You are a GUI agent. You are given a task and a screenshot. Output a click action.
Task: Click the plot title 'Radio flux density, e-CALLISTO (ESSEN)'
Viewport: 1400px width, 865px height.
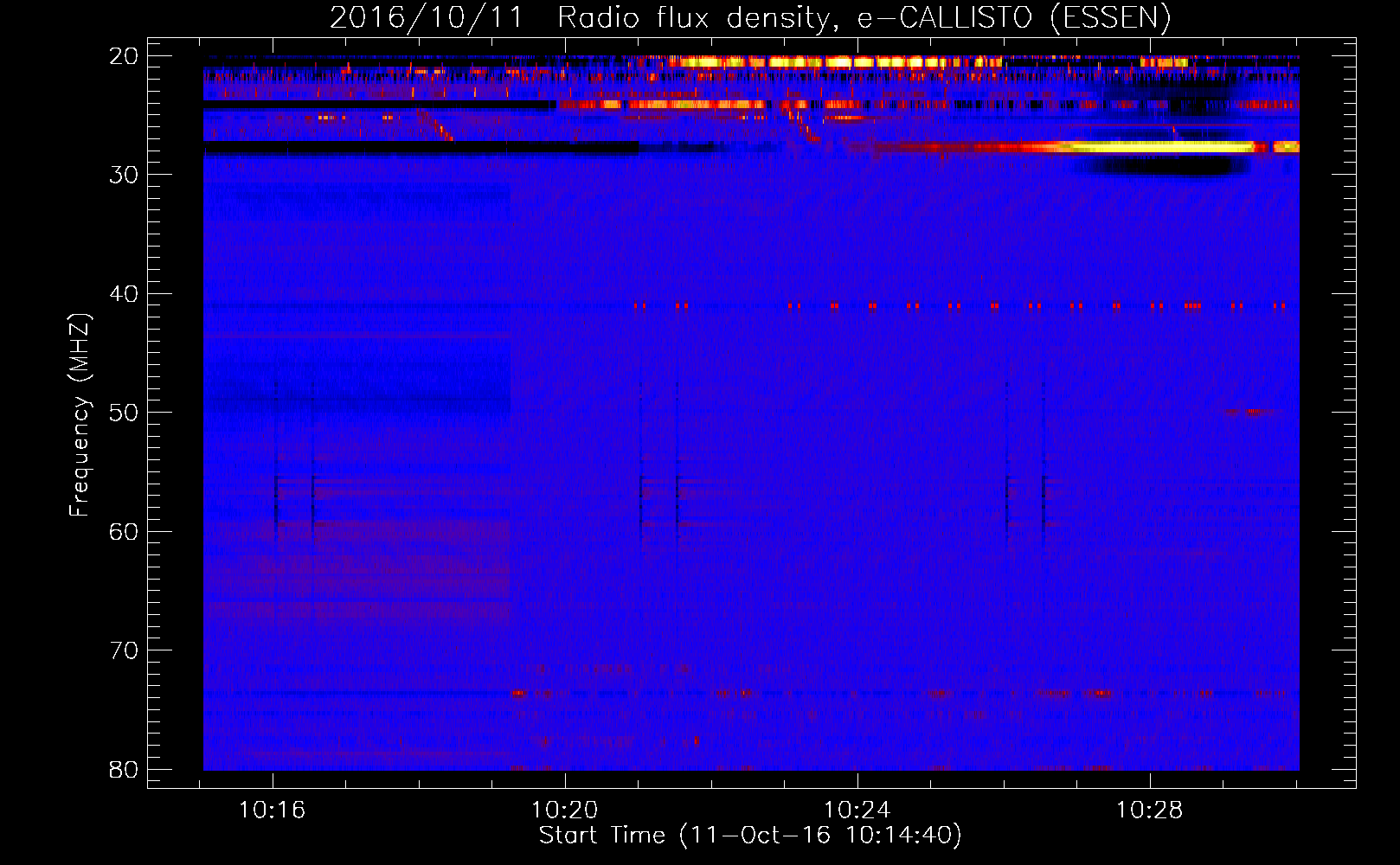(864, 17)
